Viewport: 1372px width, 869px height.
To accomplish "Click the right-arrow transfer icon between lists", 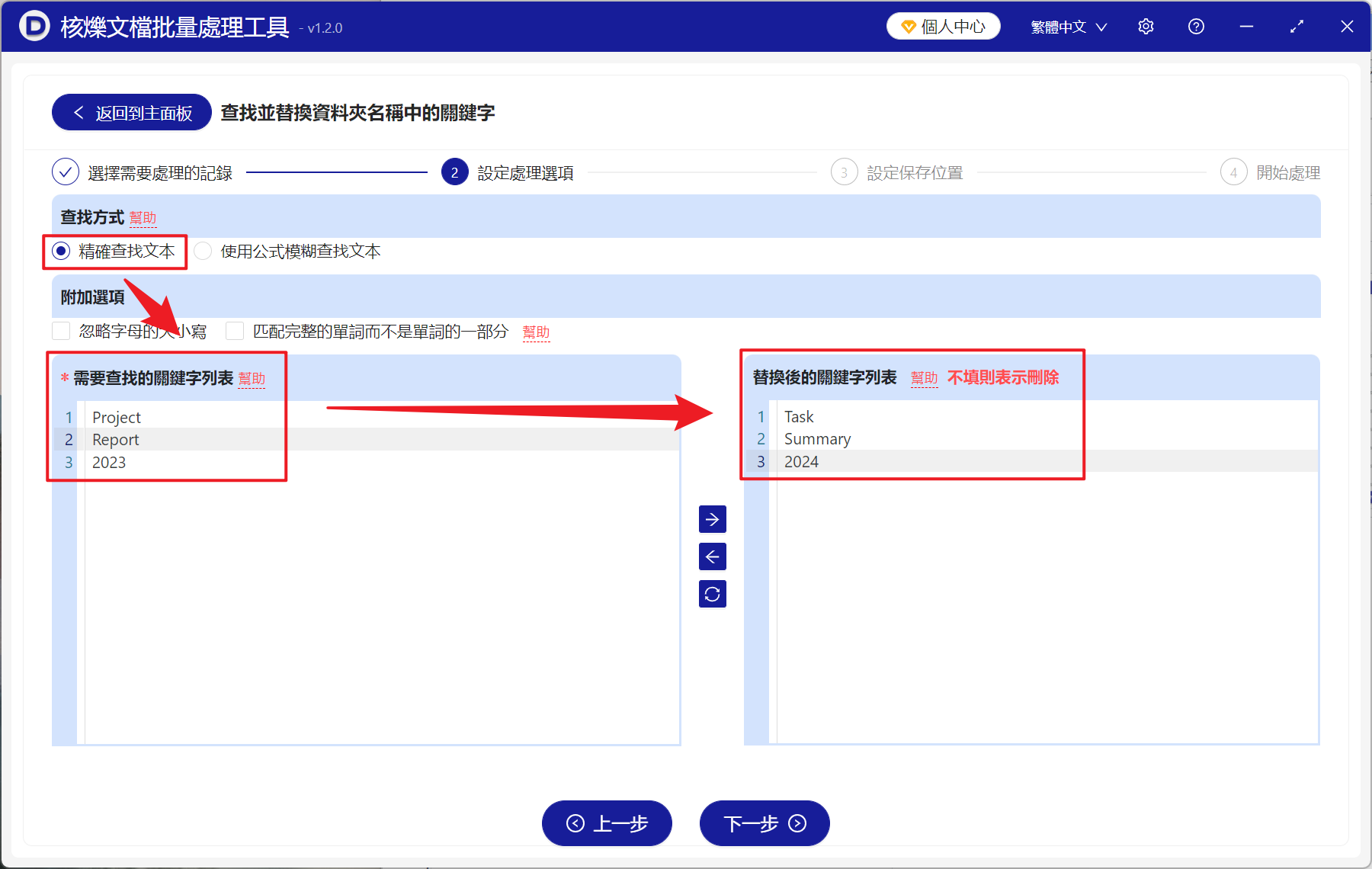I will 712,519.
